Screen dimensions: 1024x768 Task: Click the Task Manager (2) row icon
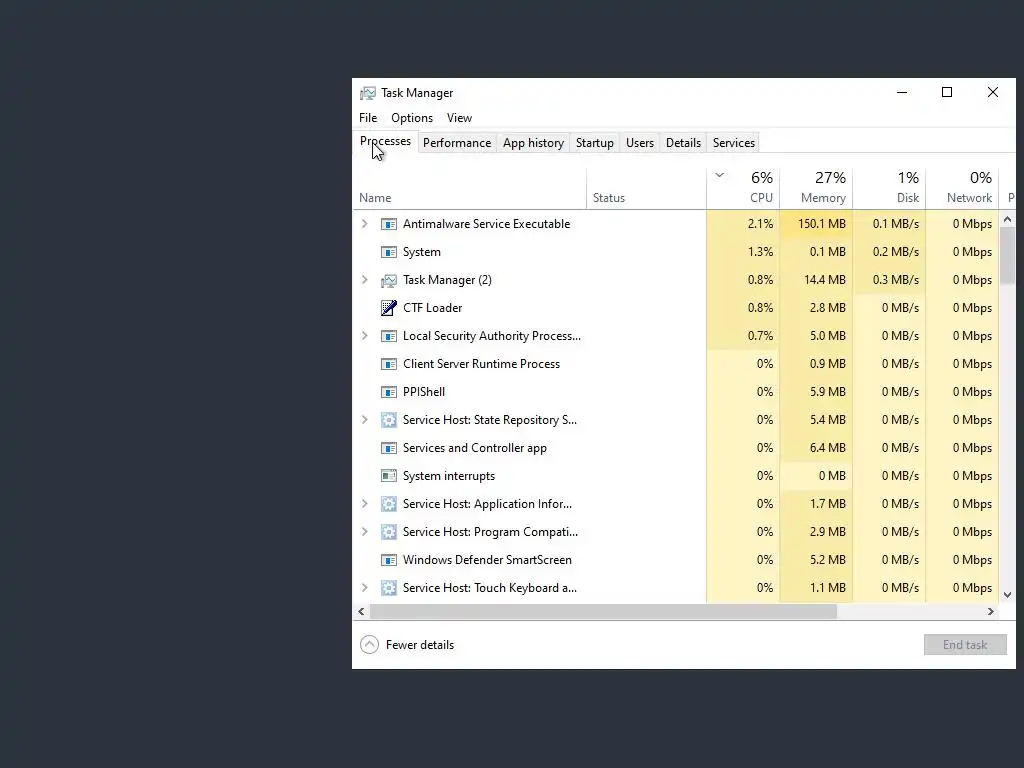[389, 280]
